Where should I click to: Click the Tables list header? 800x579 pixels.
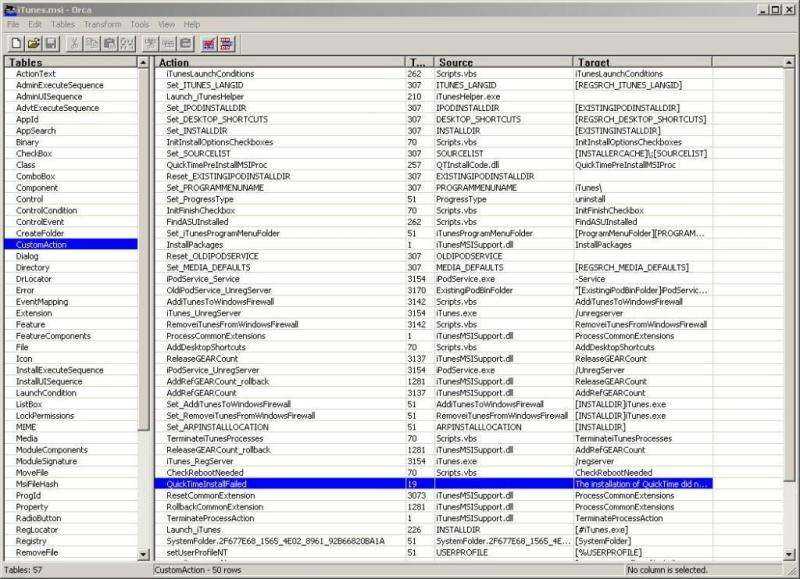click(x=70, y=62)
